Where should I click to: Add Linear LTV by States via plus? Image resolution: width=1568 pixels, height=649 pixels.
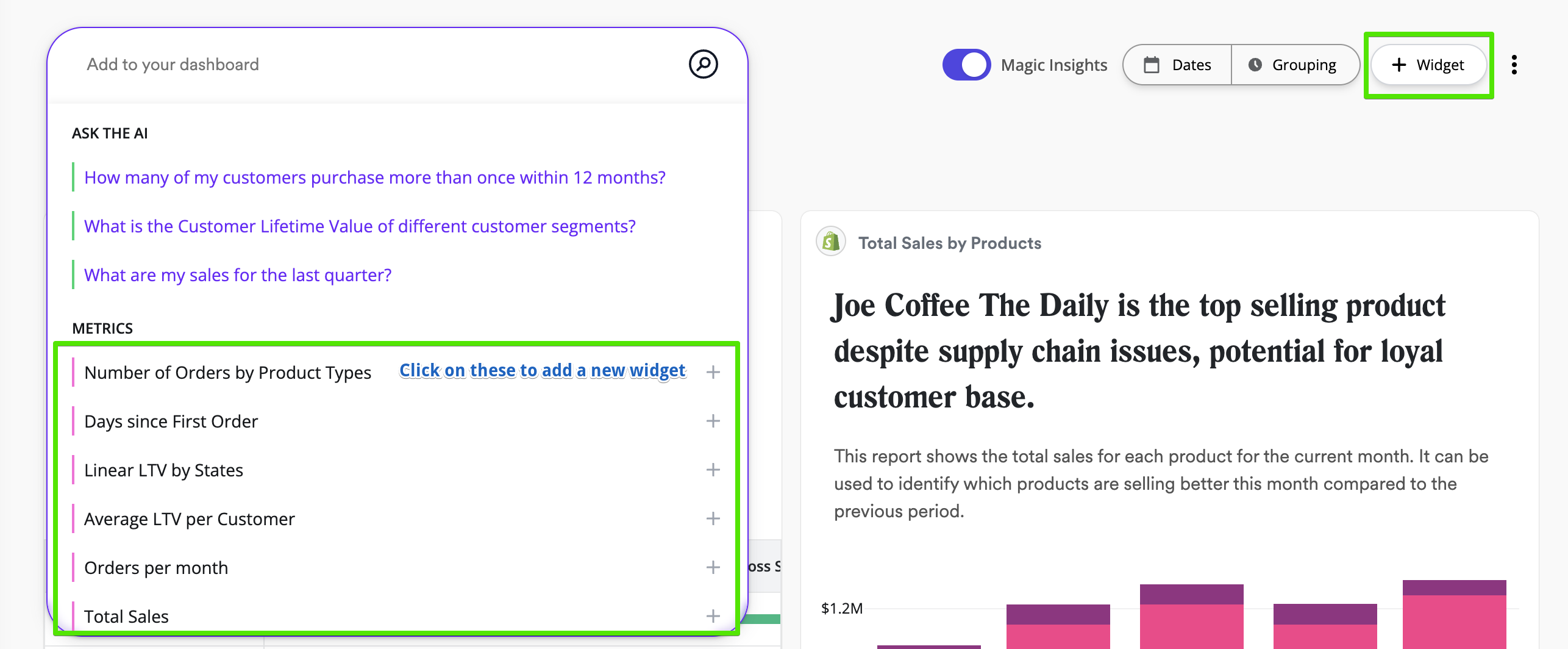[x=713, y=470]
